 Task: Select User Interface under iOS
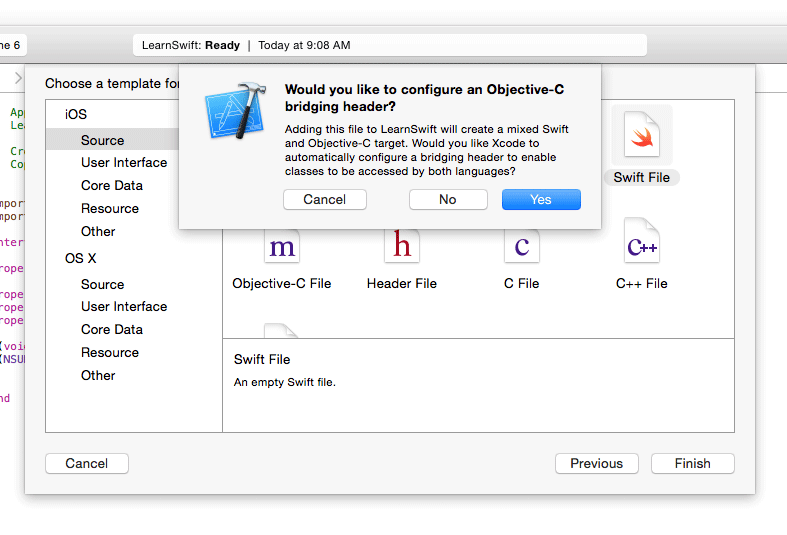(124, 163)
